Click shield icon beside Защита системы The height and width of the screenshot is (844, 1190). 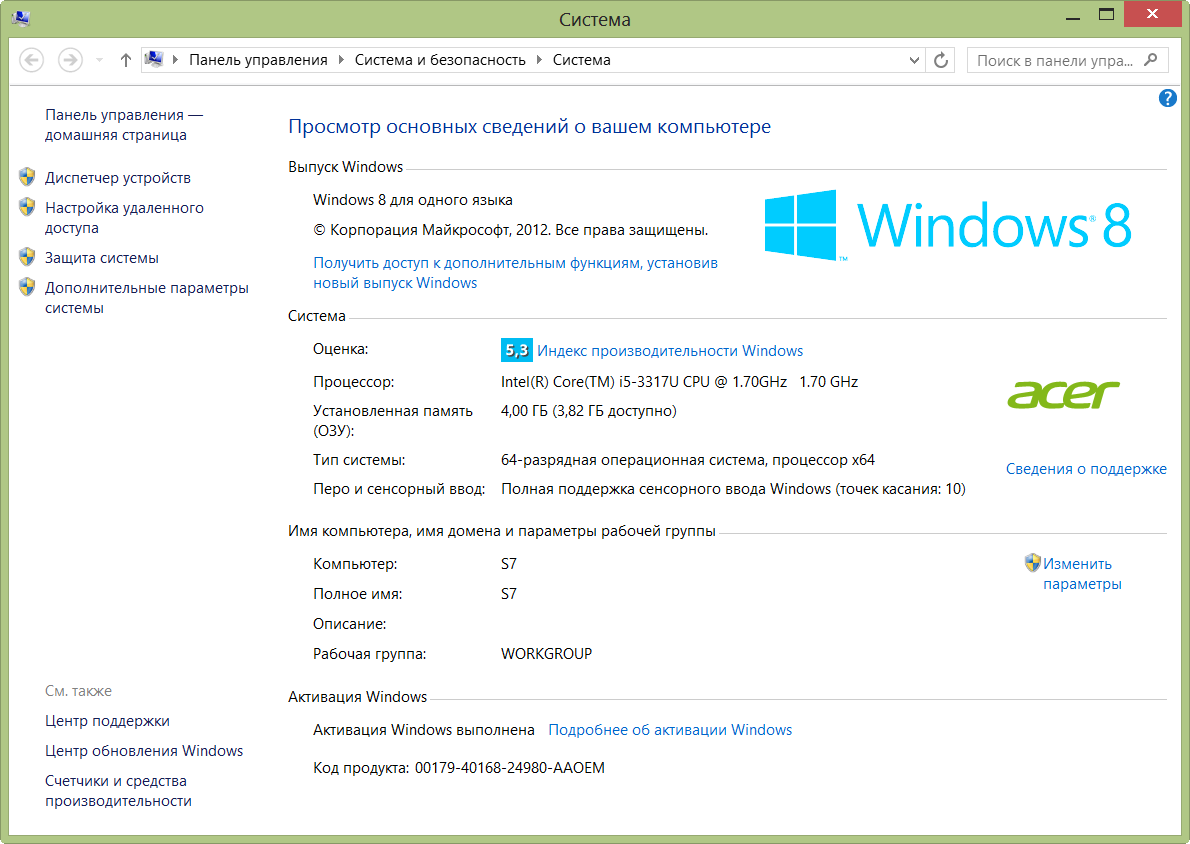click(27, 257)
